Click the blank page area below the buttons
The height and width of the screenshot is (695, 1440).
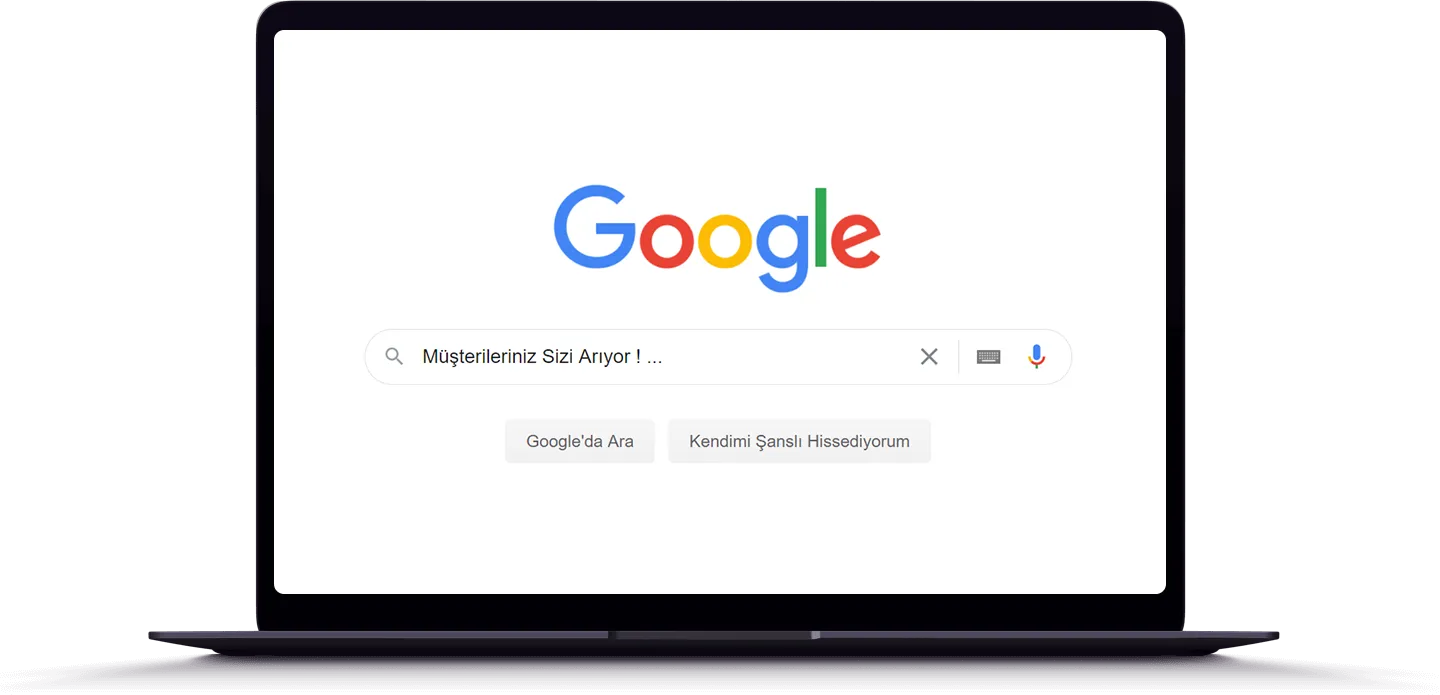tap(720, 530)
